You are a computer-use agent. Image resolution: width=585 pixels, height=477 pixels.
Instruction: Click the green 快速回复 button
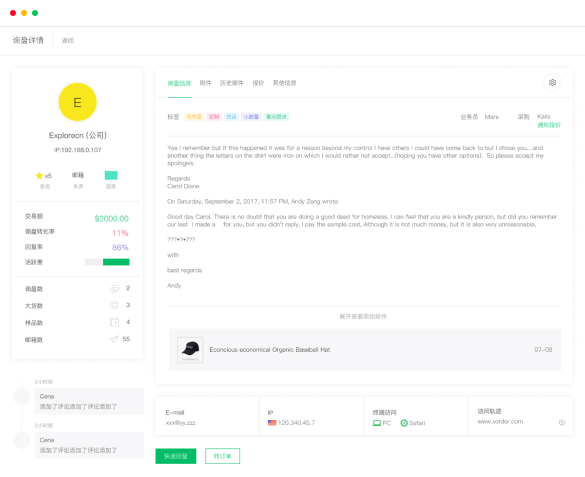(x=176, y=456)
